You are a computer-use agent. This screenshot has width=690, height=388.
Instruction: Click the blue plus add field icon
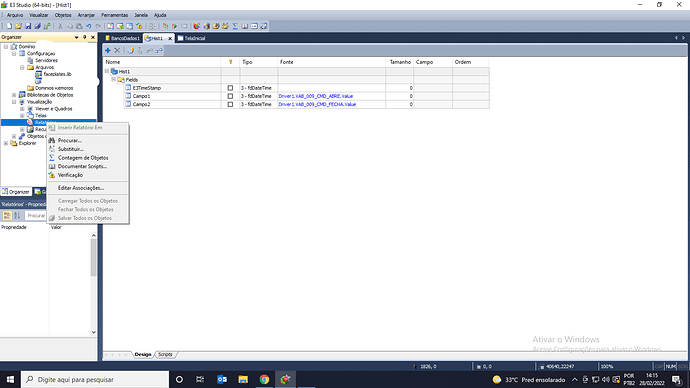tap(108, 51)
